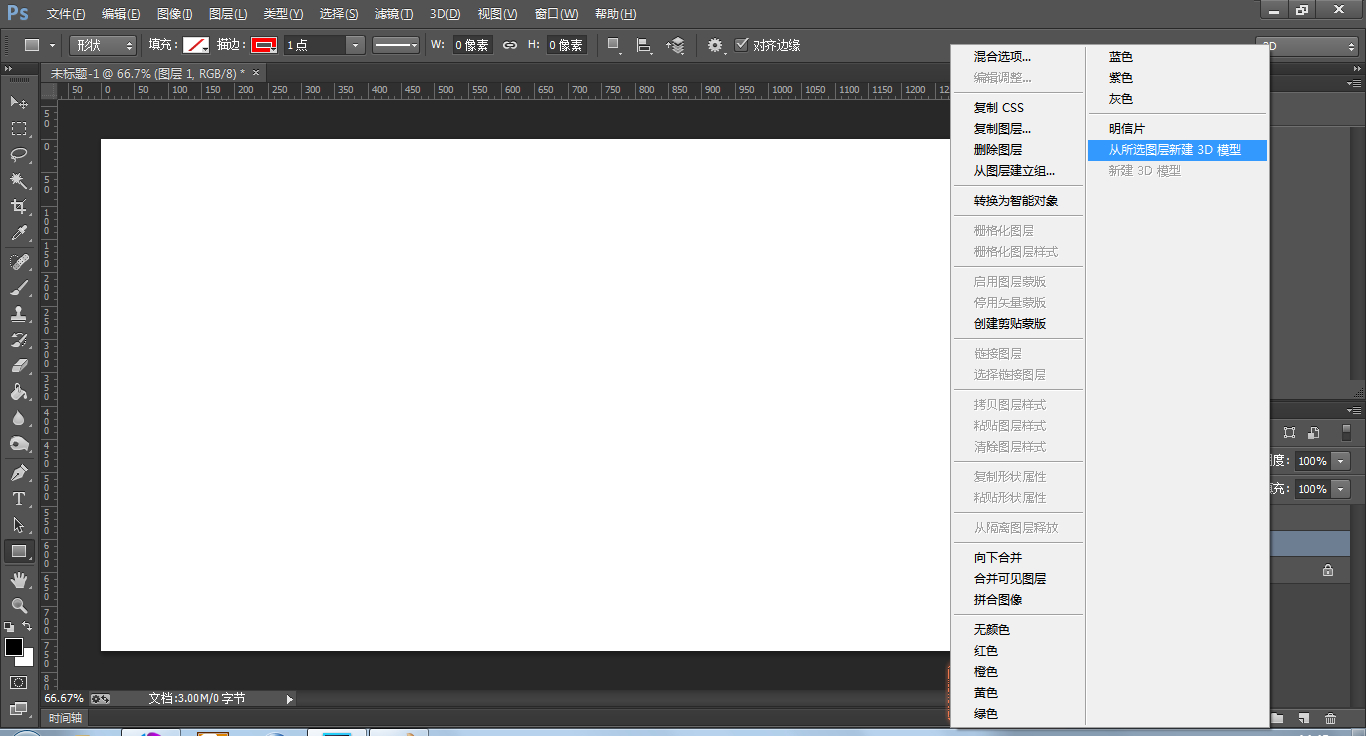The width and height of the screenshot is (1366, 736).
Task: Click the width W input field
Action: (472, 45)
